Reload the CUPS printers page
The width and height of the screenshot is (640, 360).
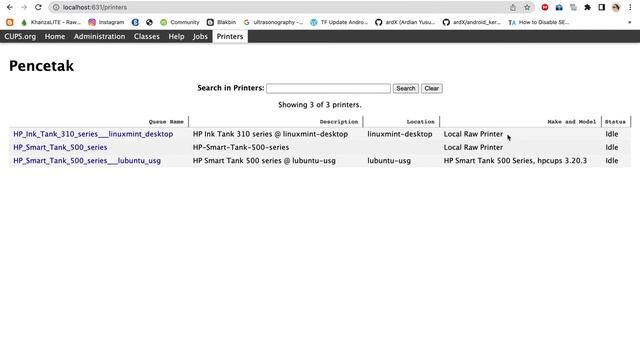(38, 7)
